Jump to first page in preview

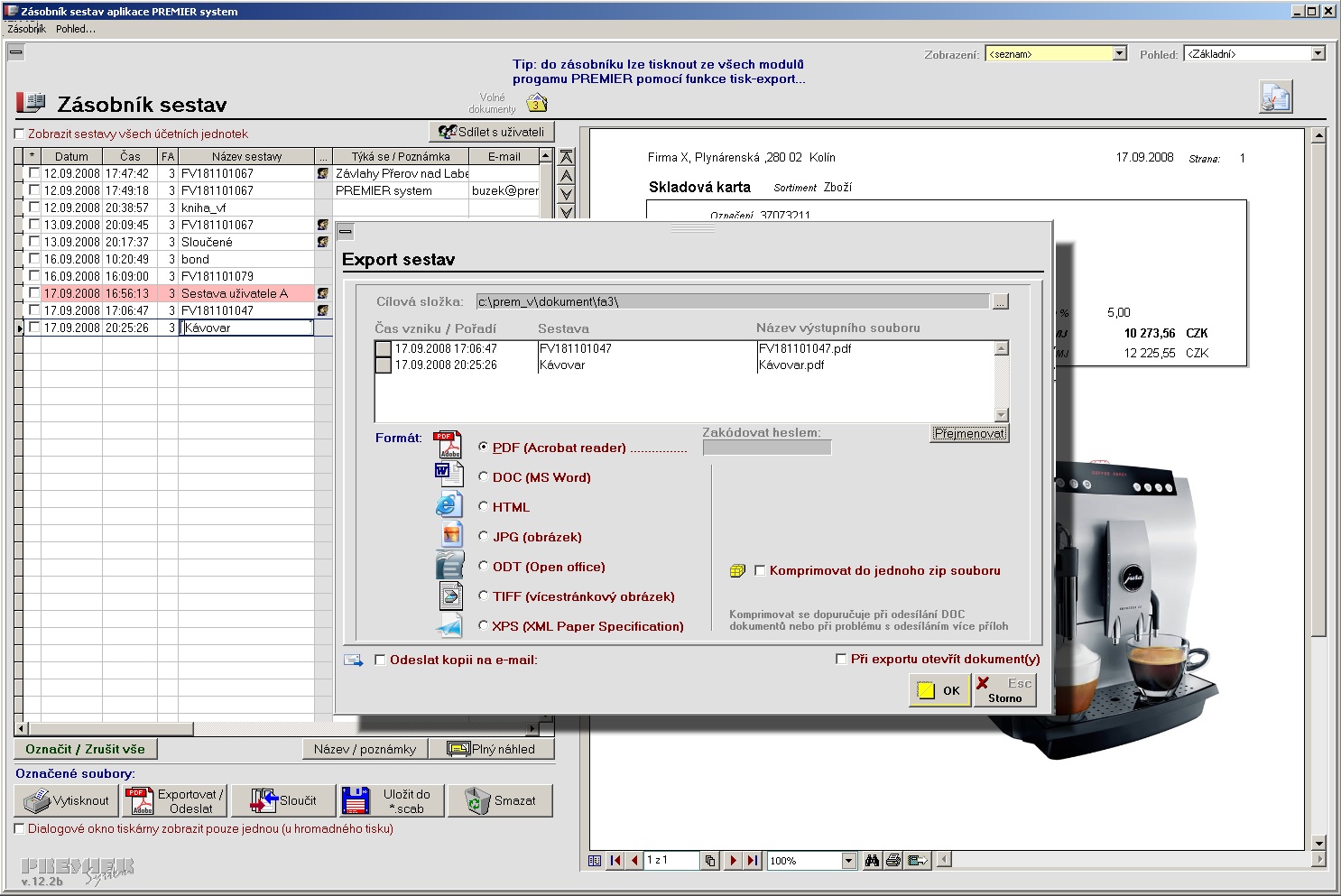(x=615, y=861)
